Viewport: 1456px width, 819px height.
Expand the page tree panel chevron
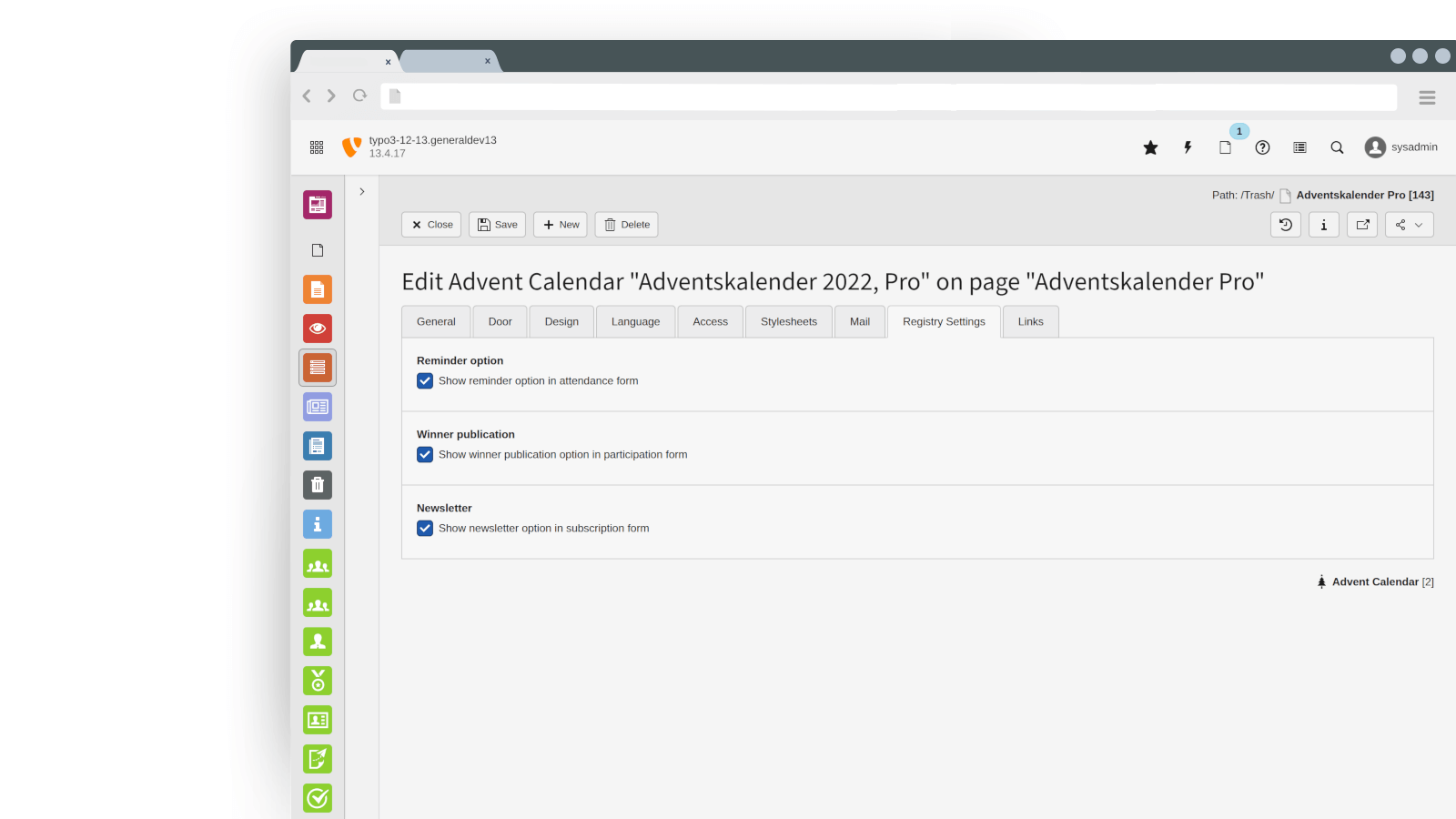click(x=361, y=192)
